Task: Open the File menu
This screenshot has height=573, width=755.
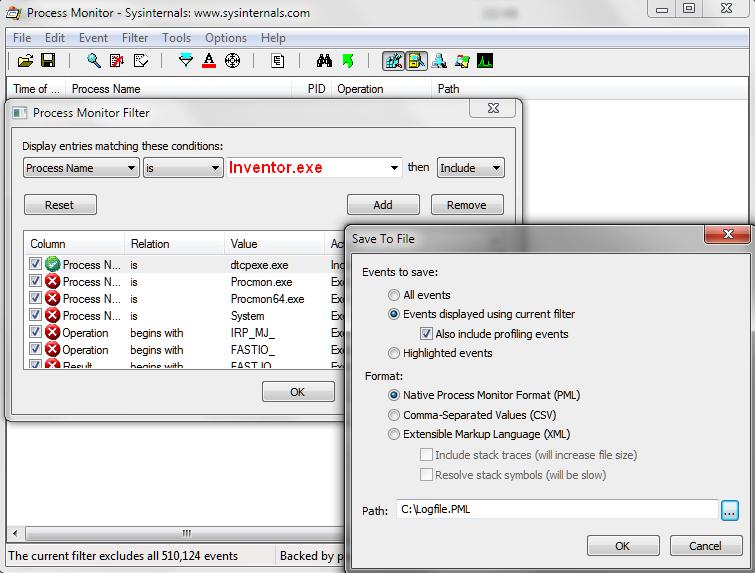Action: [22, 38]
